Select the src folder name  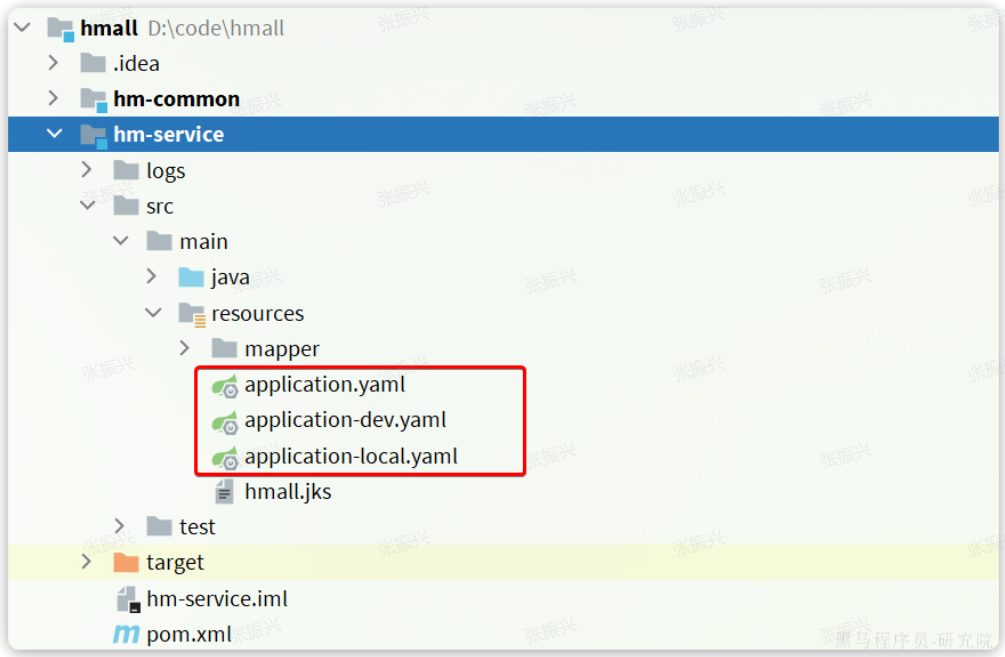coord(160,206)
